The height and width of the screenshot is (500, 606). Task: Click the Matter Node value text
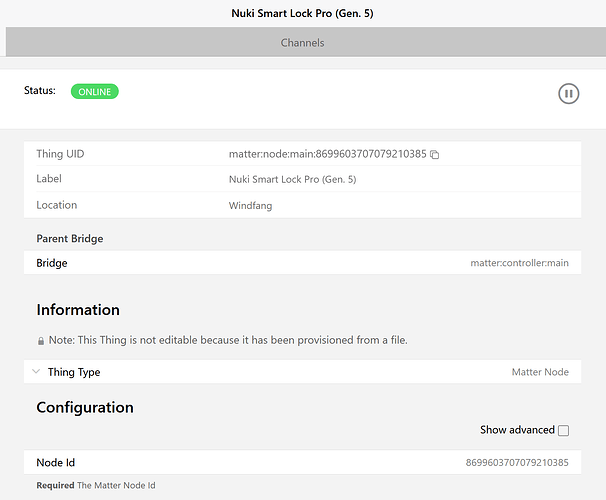tap(540, 372)
